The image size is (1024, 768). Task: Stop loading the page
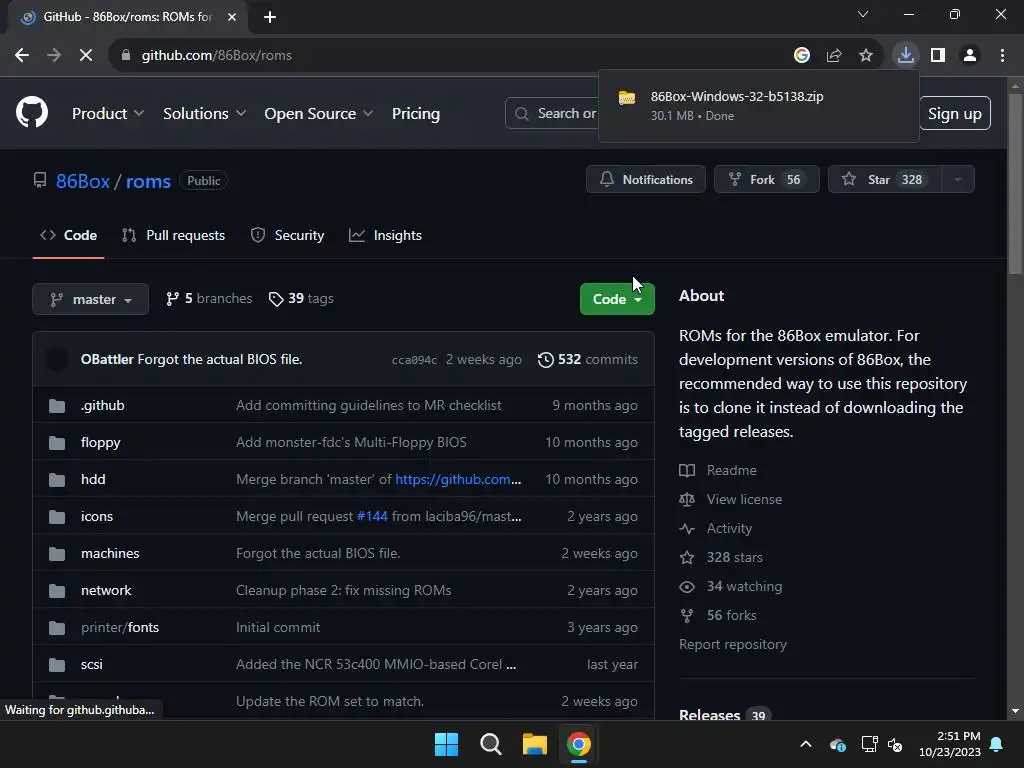pyautogui.click(x=86, y=56)
